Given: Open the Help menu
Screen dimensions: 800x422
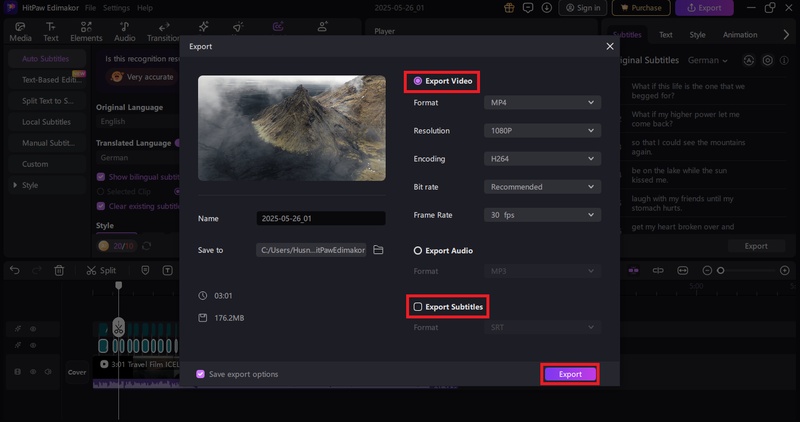Looking at the screenshot, I should click(x=145, y=8).
